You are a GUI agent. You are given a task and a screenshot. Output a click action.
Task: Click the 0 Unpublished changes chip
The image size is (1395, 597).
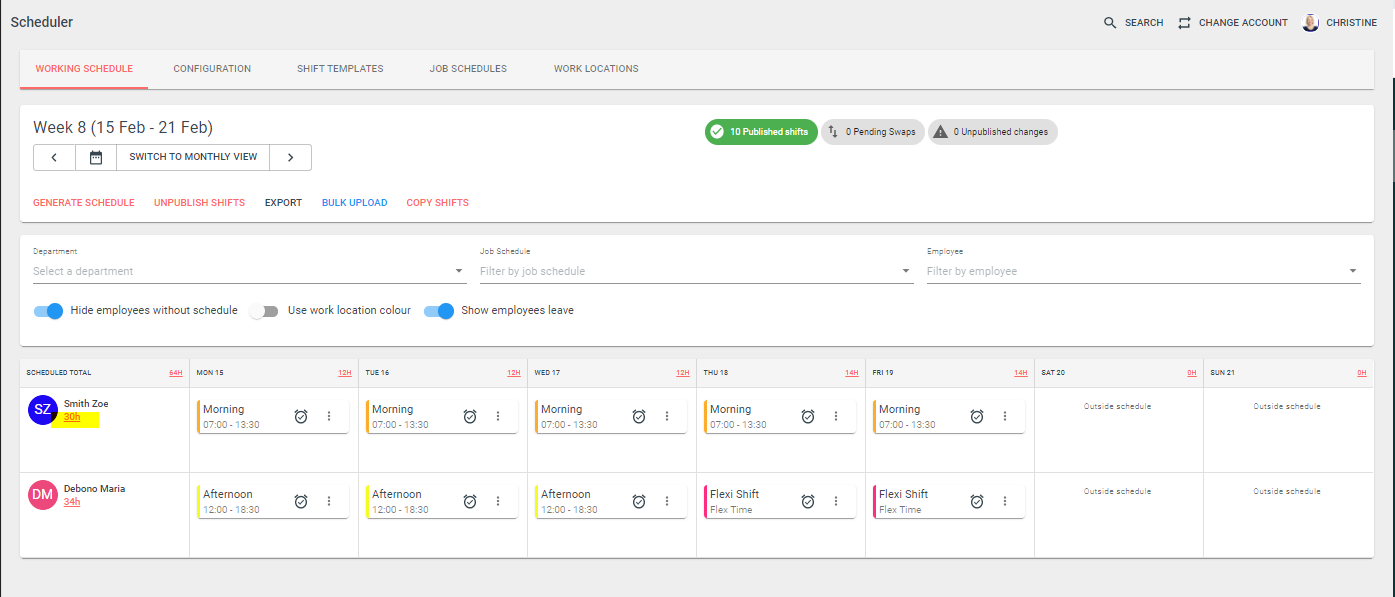coord(993,132)
